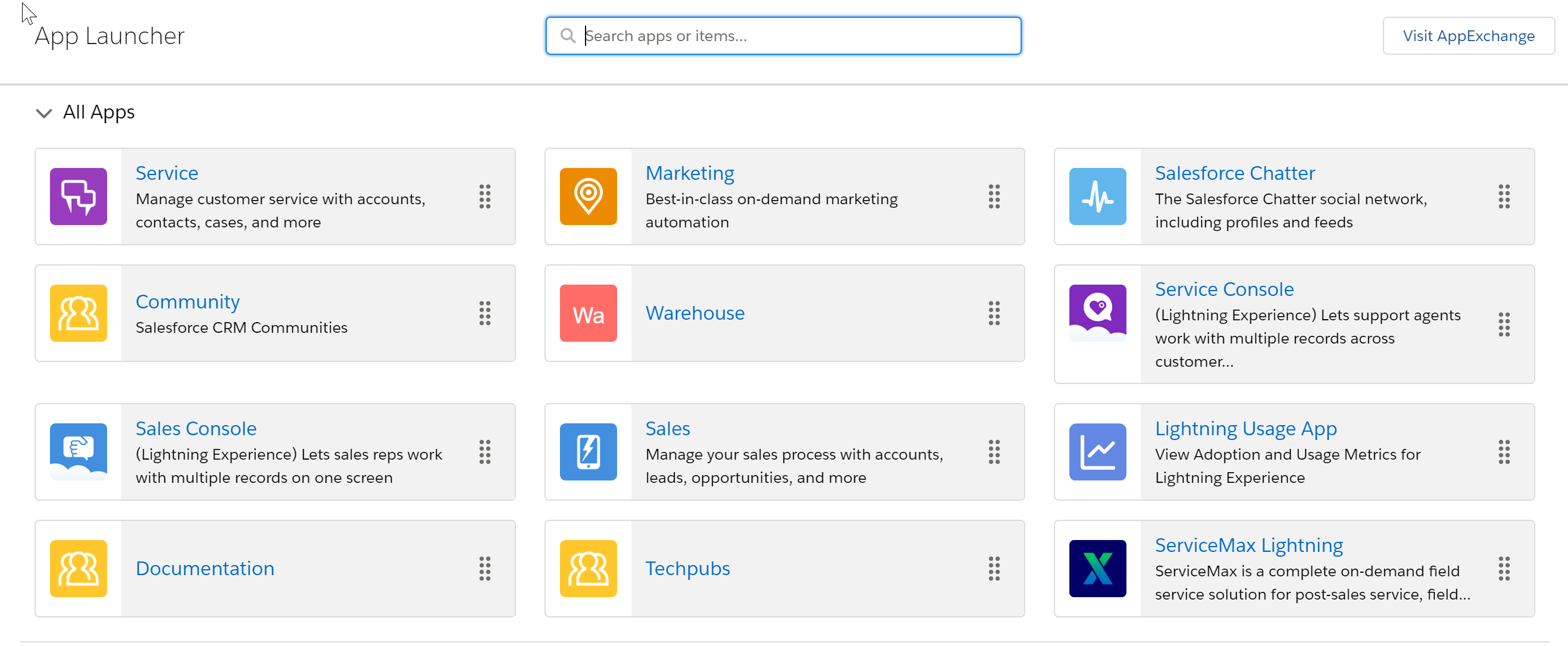Screen dimensions: 1568x646
Task: Click the ServiceMax Lightning X icon
Action: point(1097,568)
